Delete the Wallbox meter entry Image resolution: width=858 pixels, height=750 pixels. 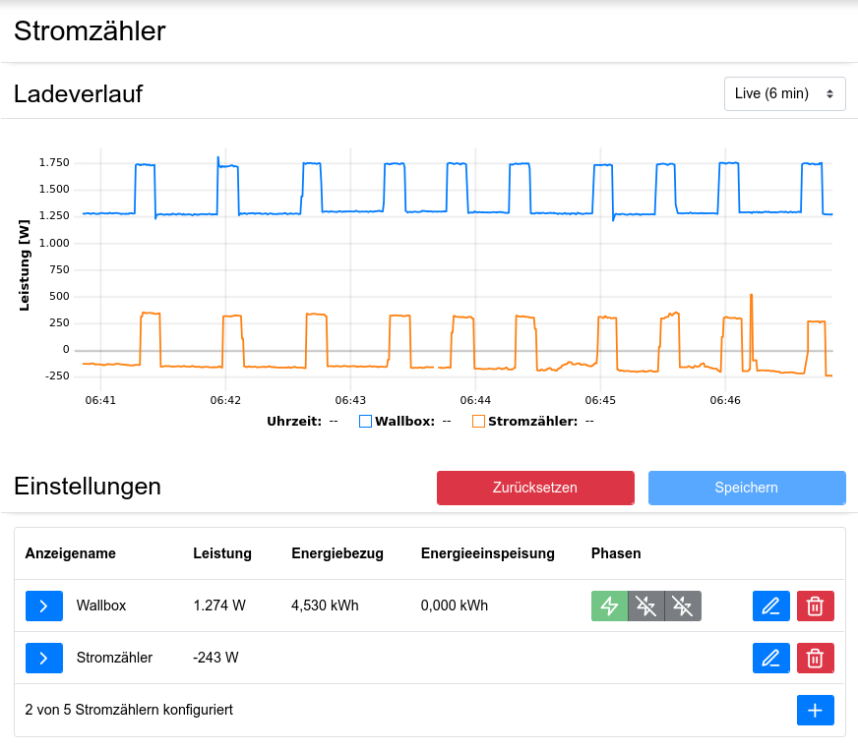point(815,606)
